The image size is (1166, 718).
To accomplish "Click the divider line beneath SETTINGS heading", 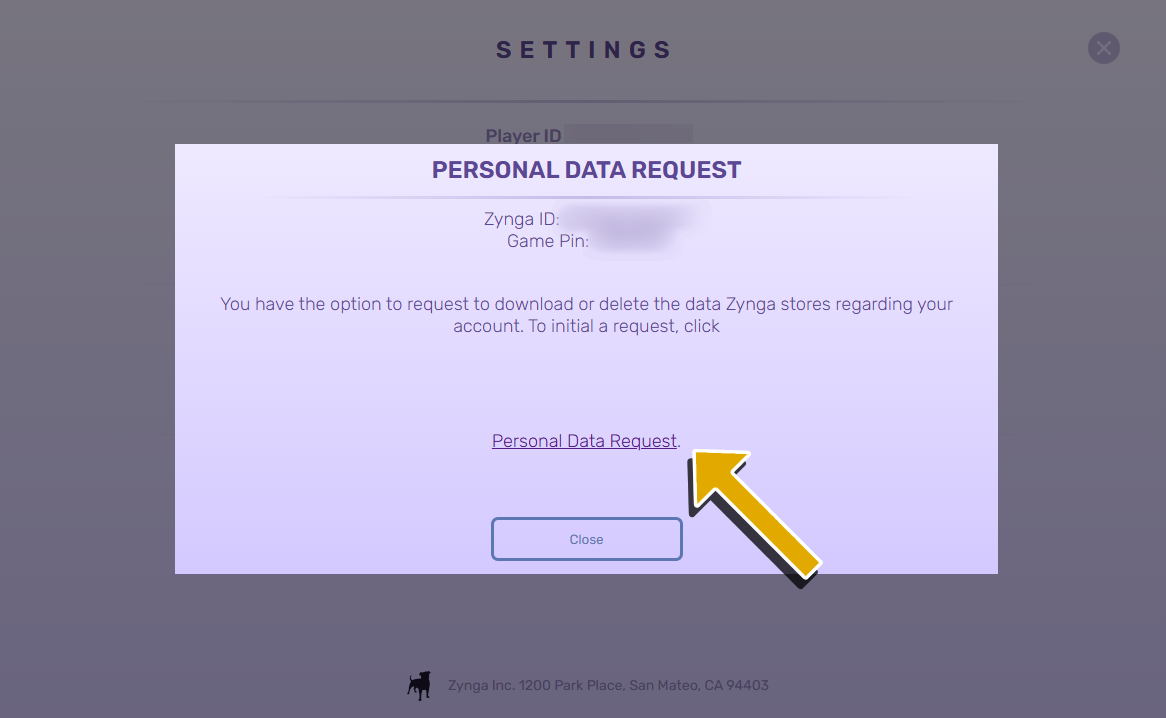I will pyautogui.click(x=584, y=101).
